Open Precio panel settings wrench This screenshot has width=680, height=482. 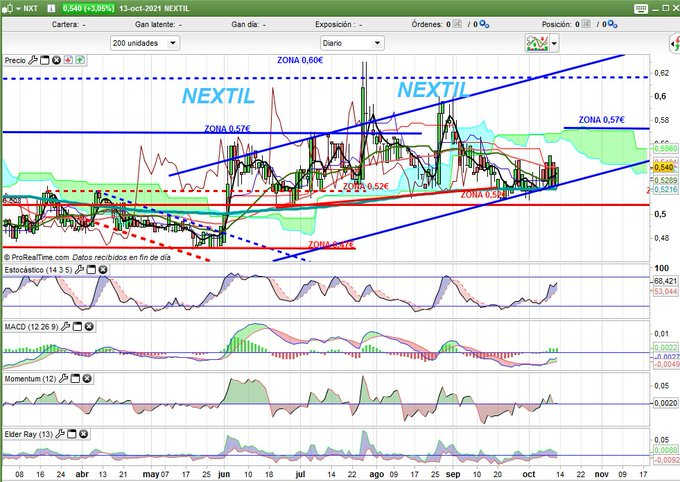33,60
